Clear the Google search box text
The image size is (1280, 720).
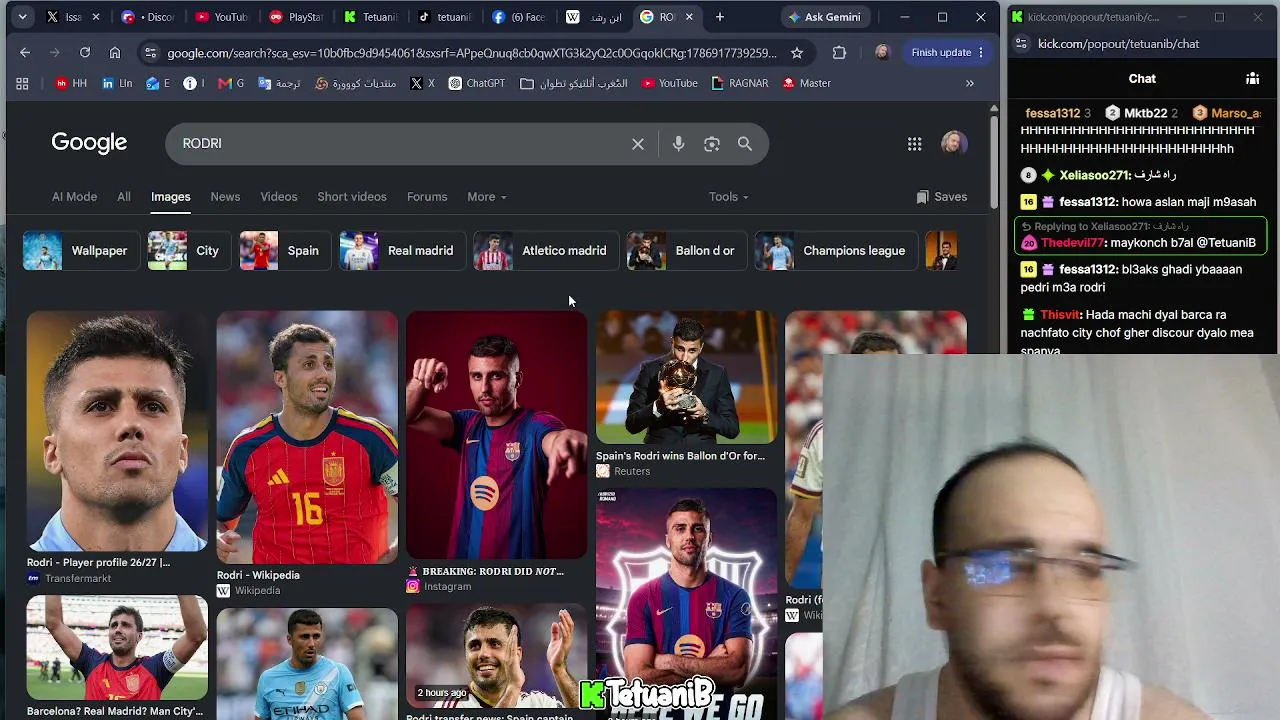[638, 144]
